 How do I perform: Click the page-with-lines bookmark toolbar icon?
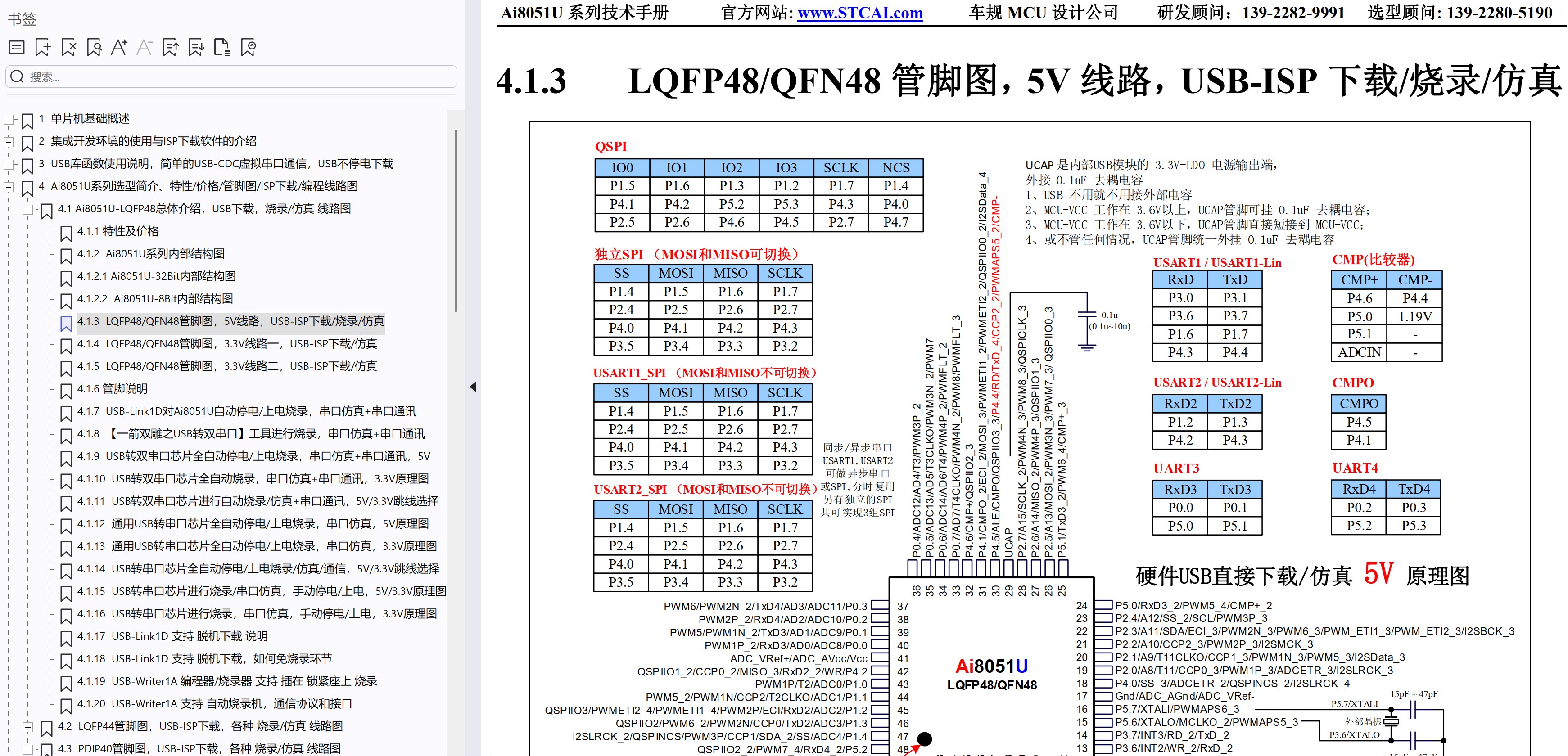tap(223, 47)
